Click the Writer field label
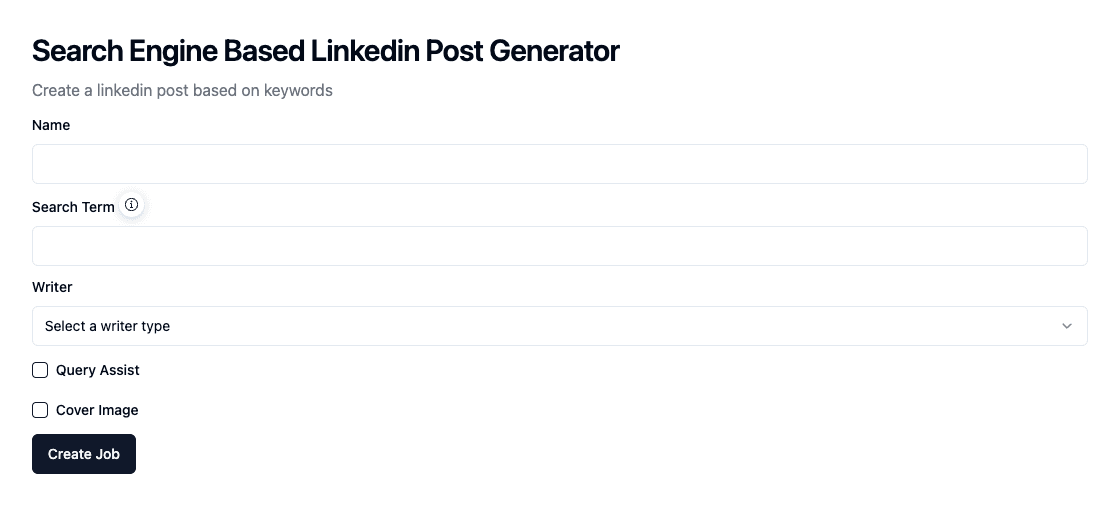1120x506 pixels. click(52, 287)
